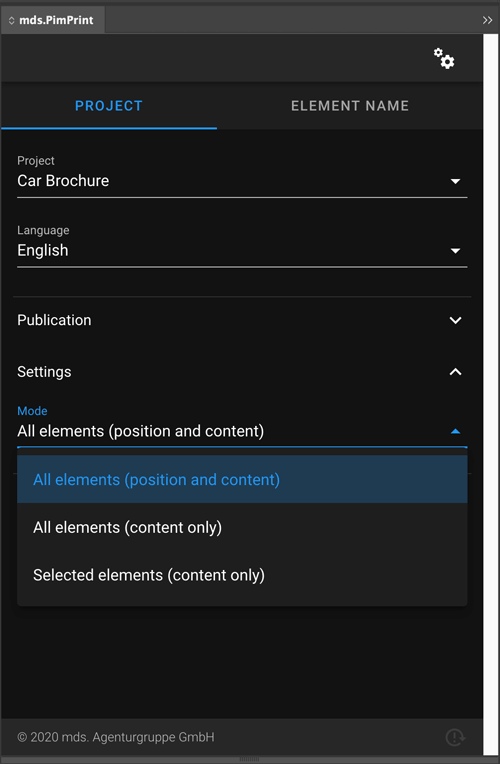Viewport: 500px width, 764px height.
Task: Open the Language dropdown showing English
Action: coord(242,250)
